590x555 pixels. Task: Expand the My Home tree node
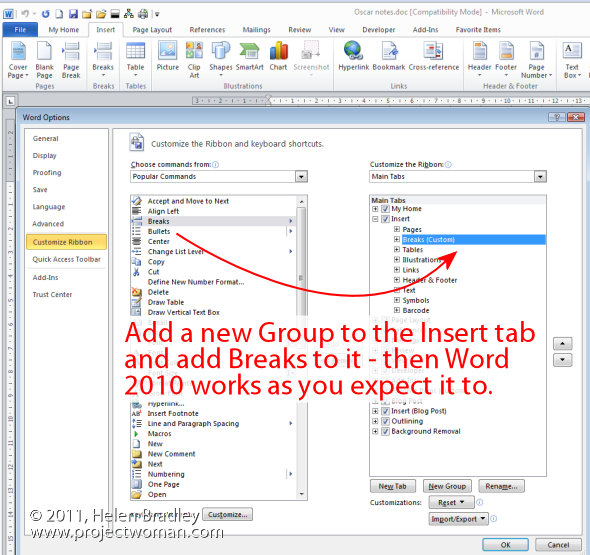[x=375, y=209]
